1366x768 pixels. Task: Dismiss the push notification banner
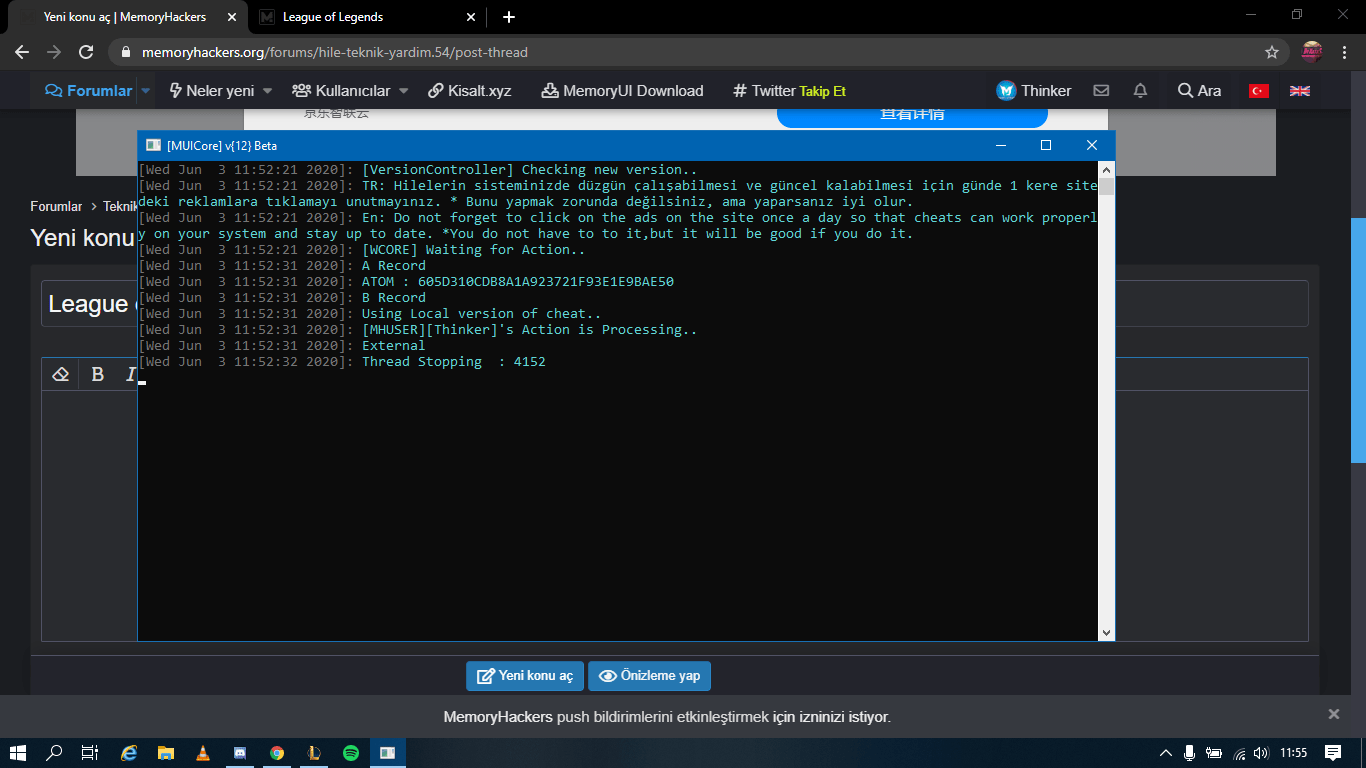click(x=1333, y=714)
